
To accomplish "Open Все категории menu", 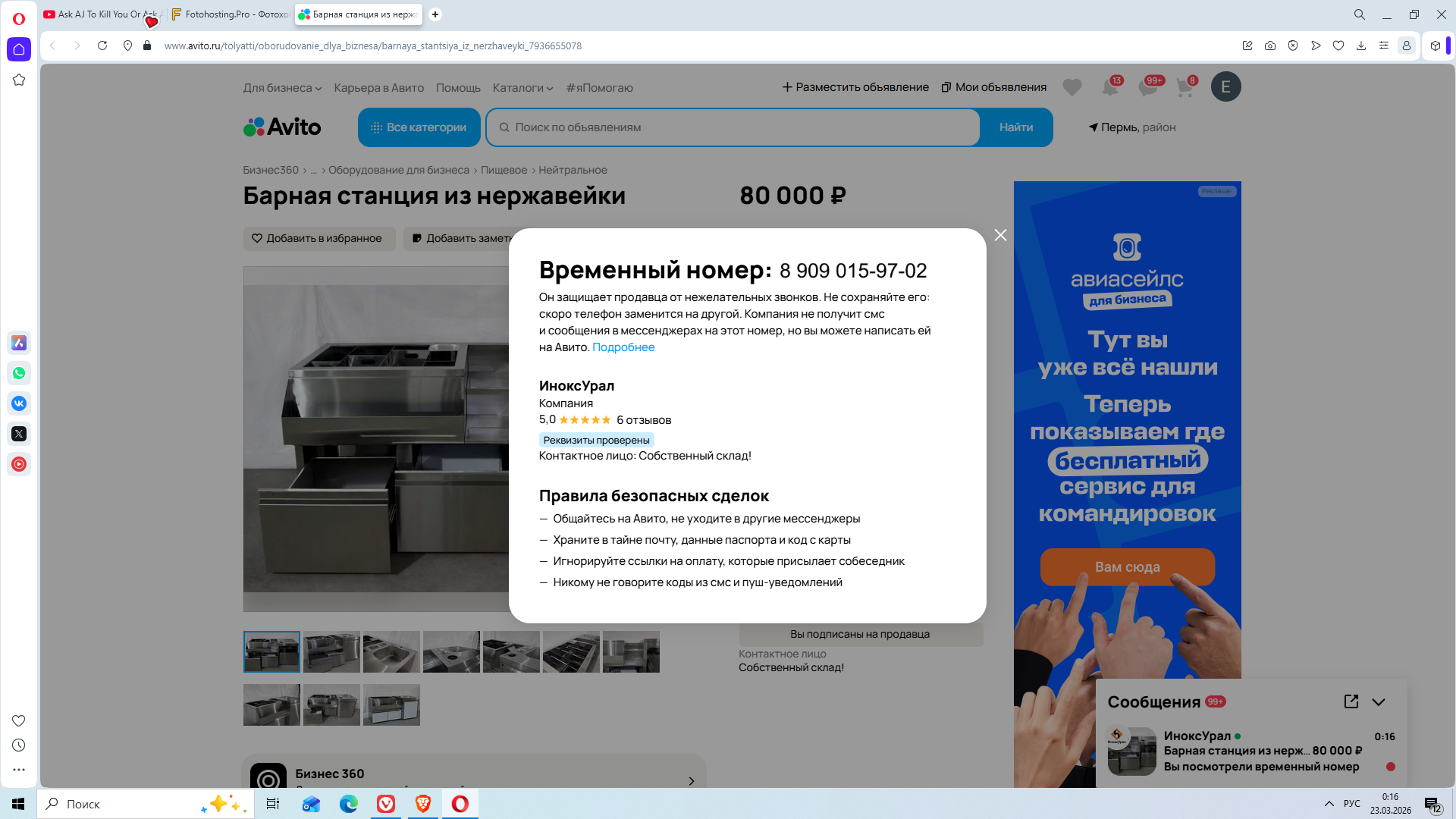I will [x=419, y=127].
